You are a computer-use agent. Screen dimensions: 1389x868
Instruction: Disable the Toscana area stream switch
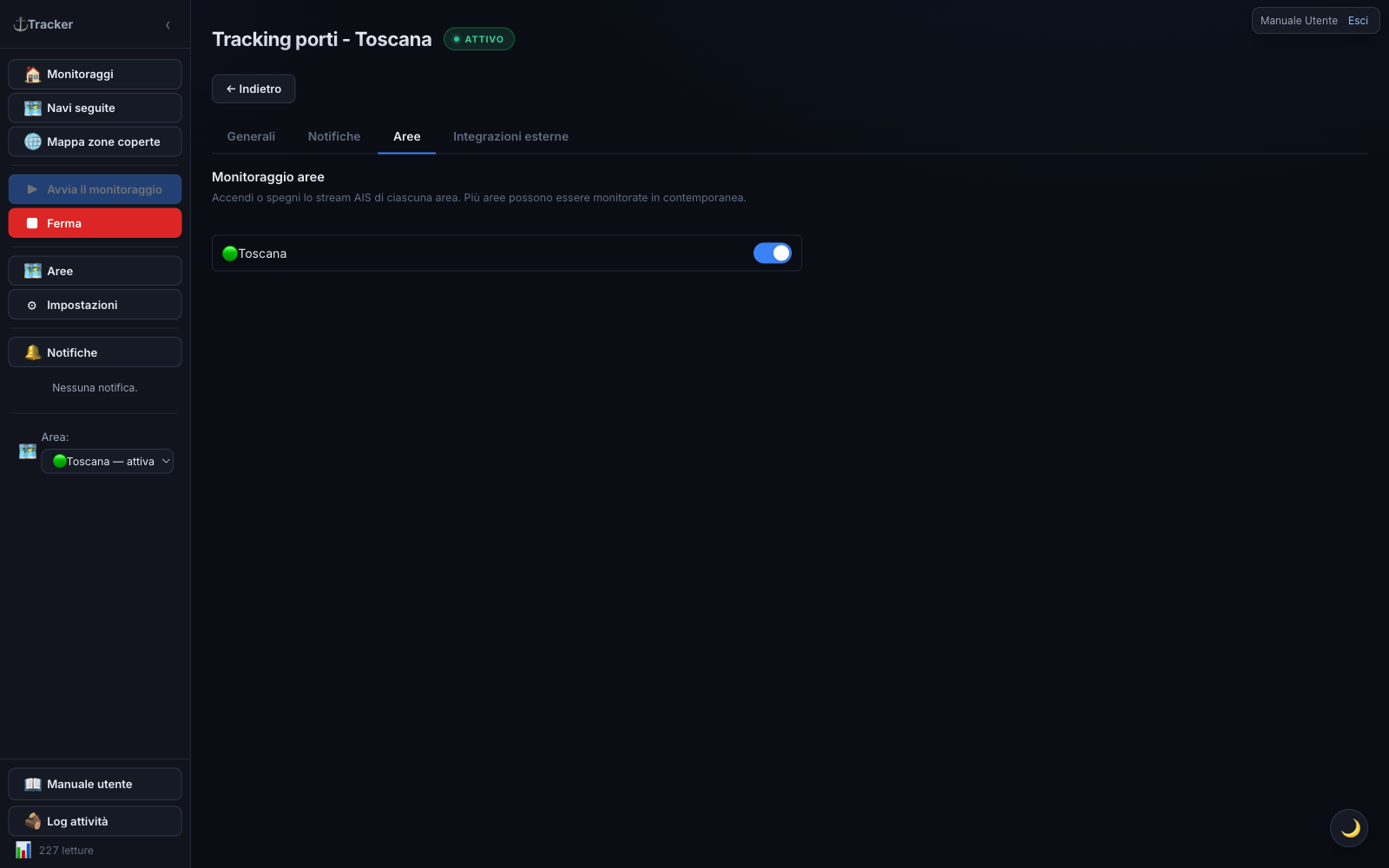click(x=772, y=253)
